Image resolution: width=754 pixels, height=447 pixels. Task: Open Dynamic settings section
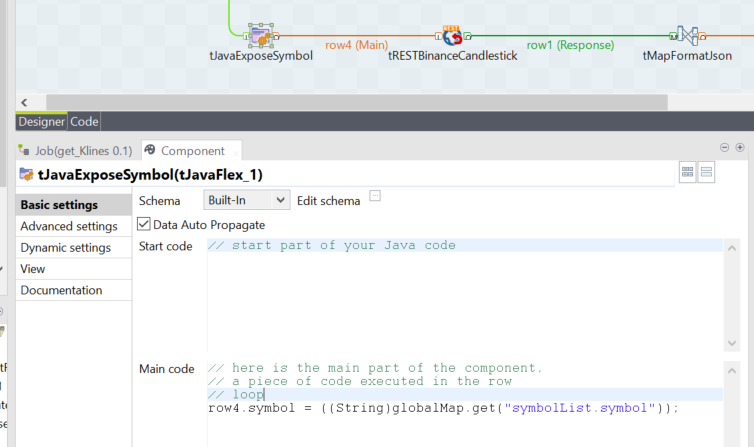tap(74, 248)
